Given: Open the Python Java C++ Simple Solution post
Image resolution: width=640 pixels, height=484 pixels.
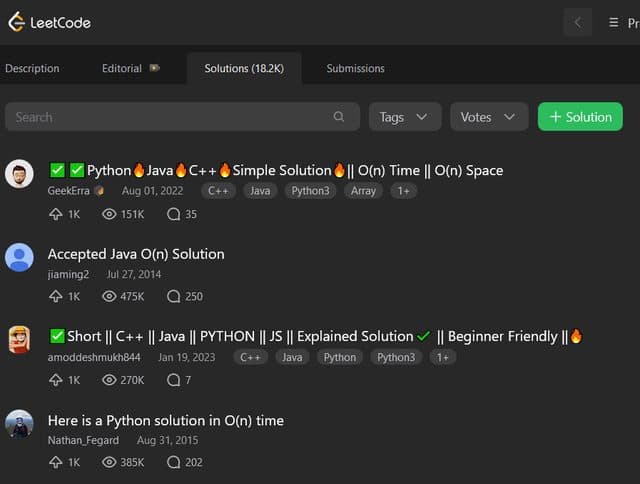Looking at the screenshot, I should [x=276, y=170].
